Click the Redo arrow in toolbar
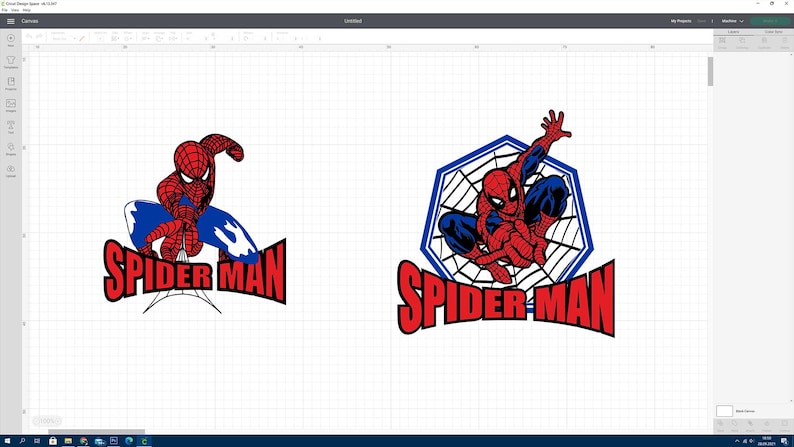 [39, 36]
